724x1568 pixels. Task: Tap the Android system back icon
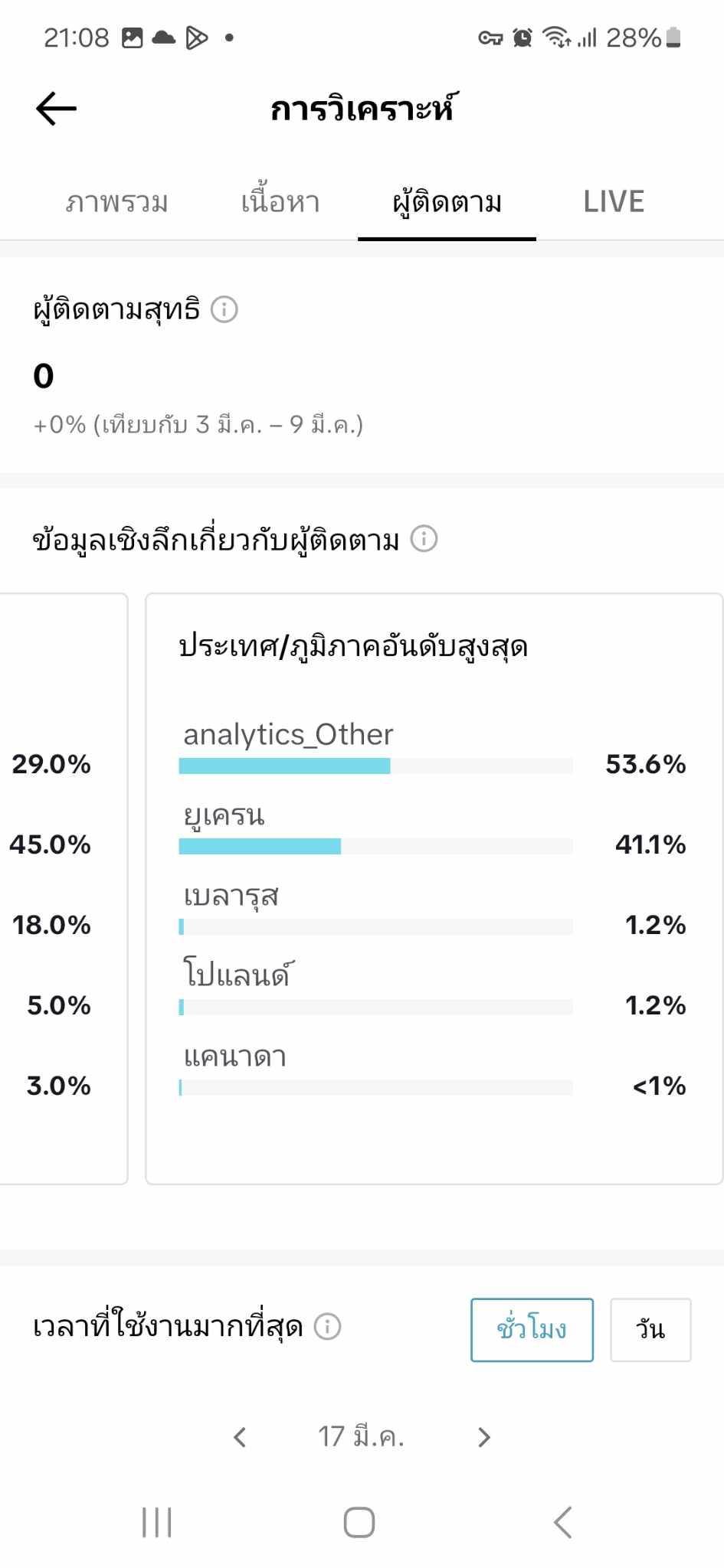pos(563,1522)
